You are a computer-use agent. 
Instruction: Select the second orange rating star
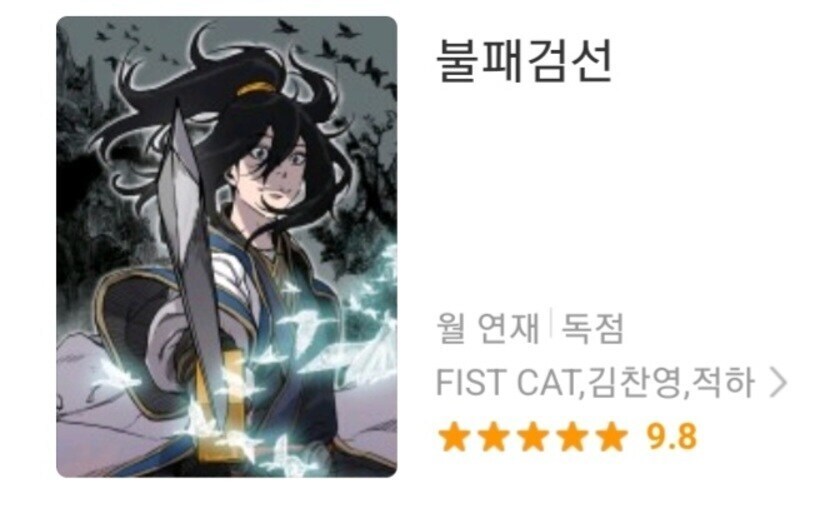(x=493, y=437)
